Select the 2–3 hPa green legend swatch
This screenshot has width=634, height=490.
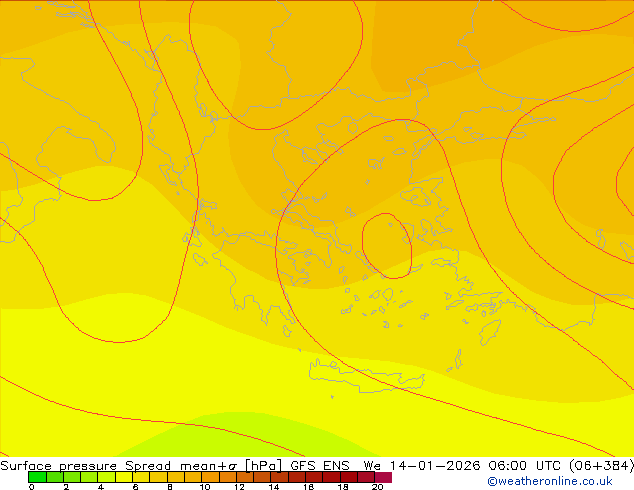click(x=72, y=477)
